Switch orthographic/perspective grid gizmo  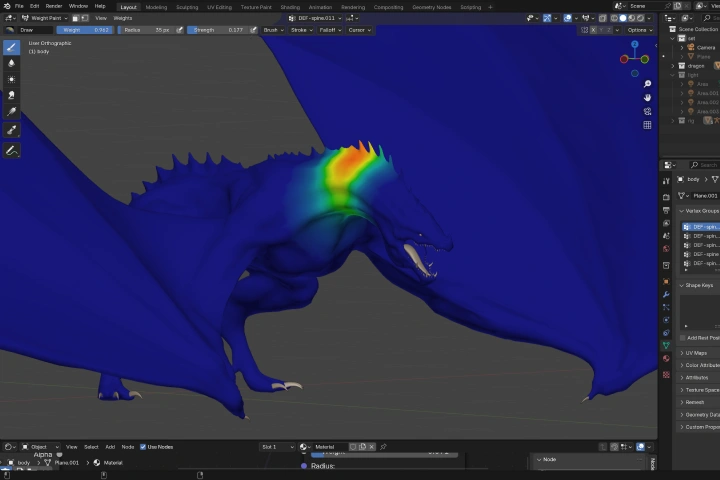[x=647, y=125]
